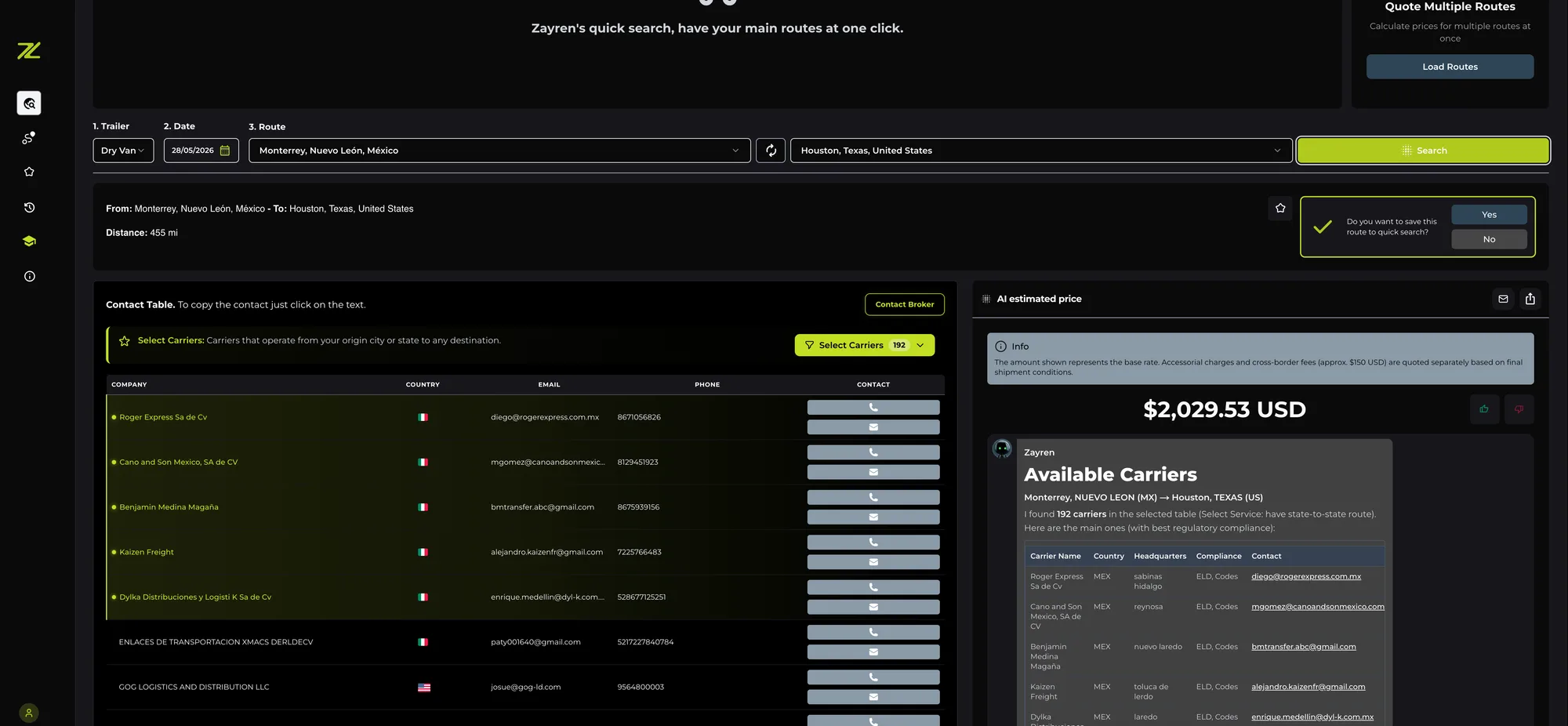Viewport: 1568px width, 726px height.
Task: Open the route search page from sidebar
Action: 29,103
